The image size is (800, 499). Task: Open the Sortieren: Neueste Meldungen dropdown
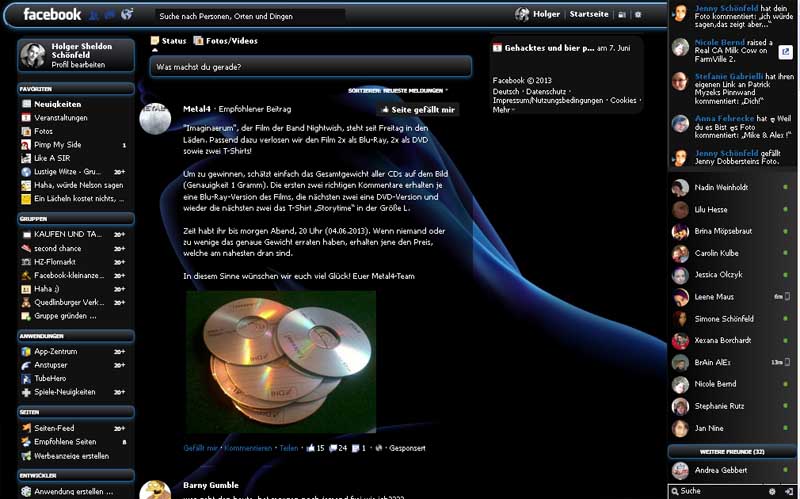point(397,90)
